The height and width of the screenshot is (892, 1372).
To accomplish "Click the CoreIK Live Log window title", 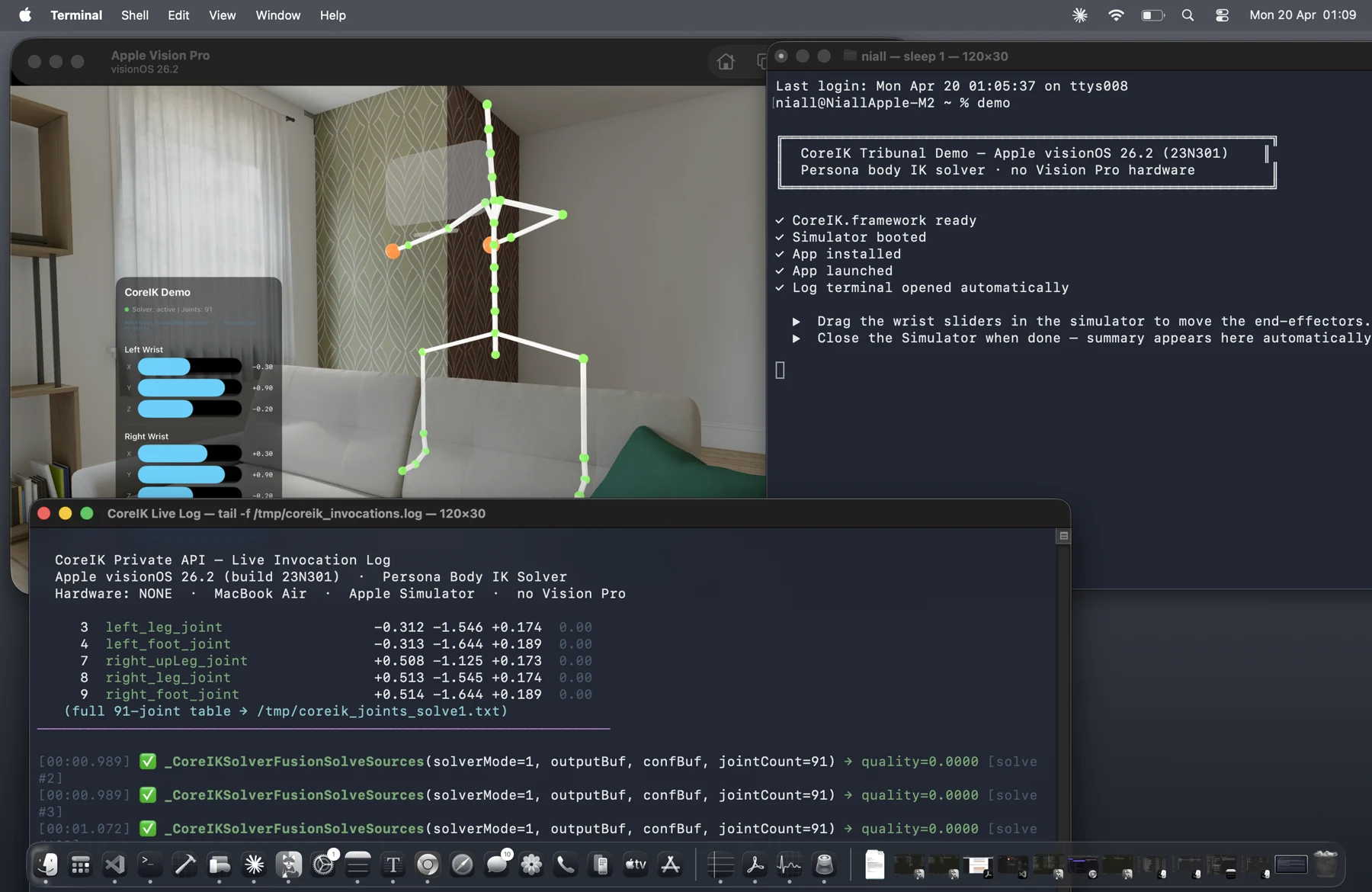I will pyautogui.click(x=296, y=514).
